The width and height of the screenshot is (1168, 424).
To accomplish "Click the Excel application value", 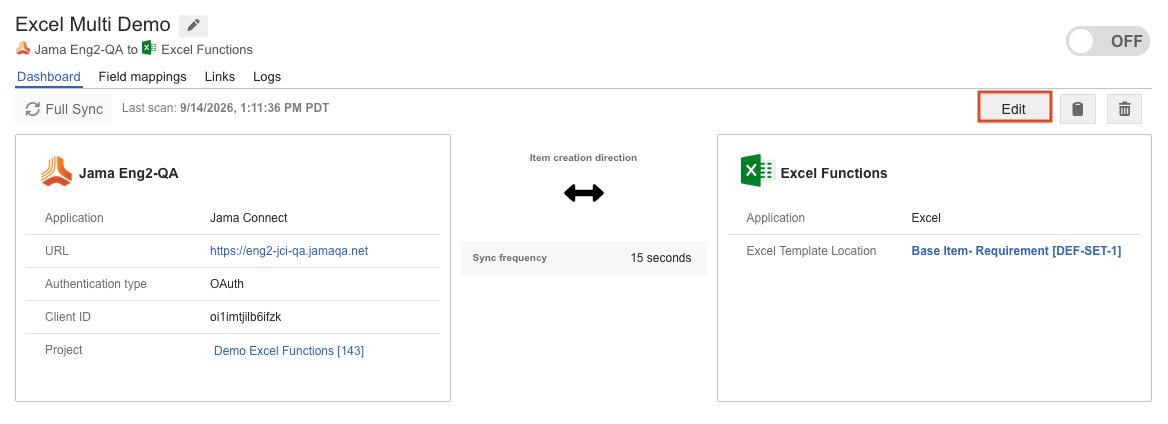I will click(926, 218).
